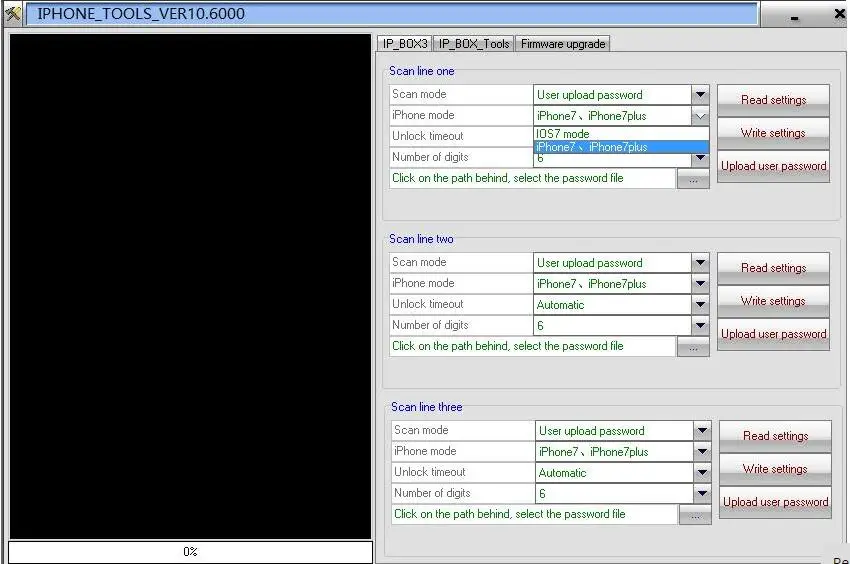
Task: Click the tools icon in title bar
Action: pos(12,12)
